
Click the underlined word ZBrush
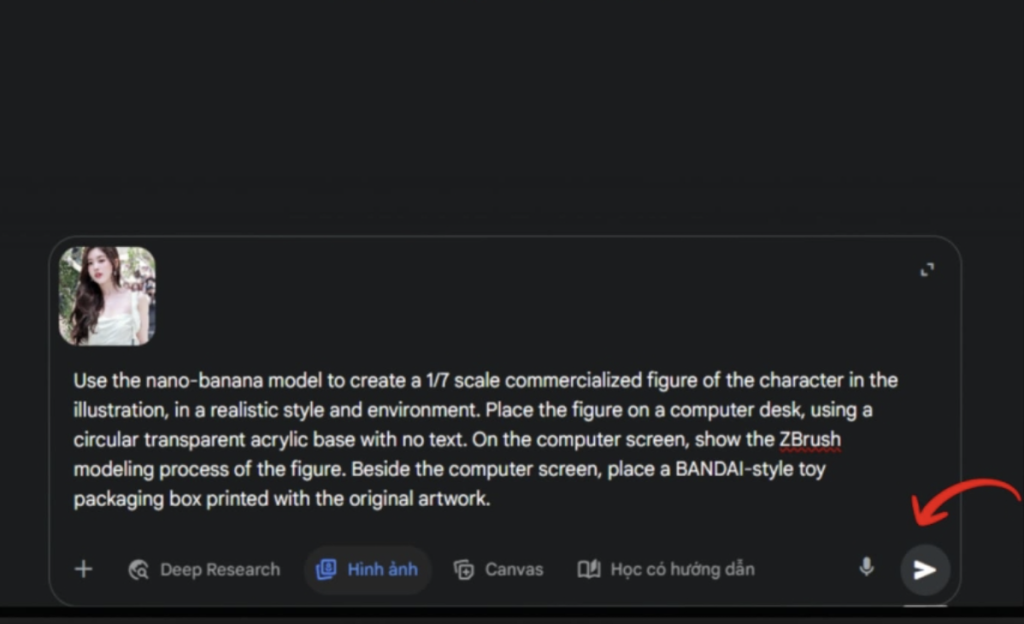coord(809,440)
